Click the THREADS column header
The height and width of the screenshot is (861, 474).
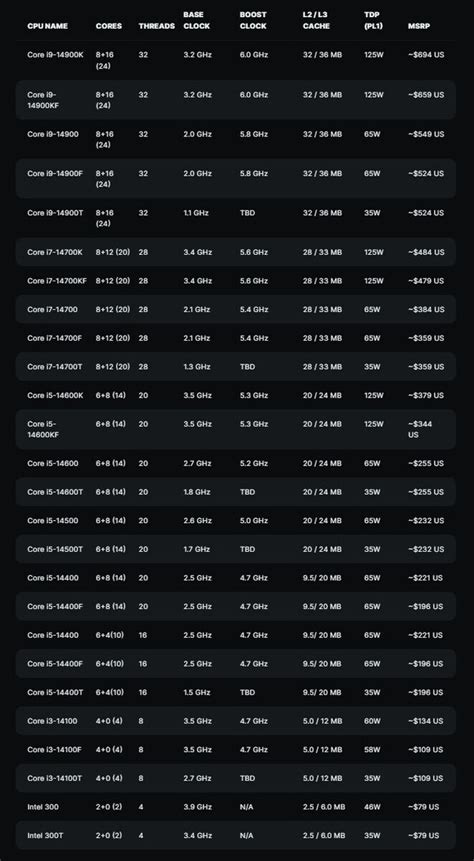(x=157, y=26)
